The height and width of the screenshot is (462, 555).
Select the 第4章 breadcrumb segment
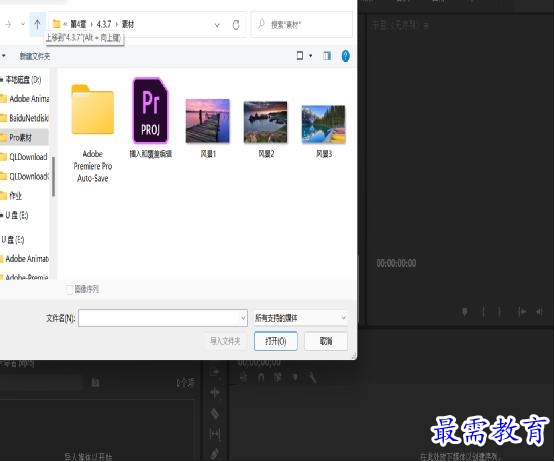tap(78, 24)
